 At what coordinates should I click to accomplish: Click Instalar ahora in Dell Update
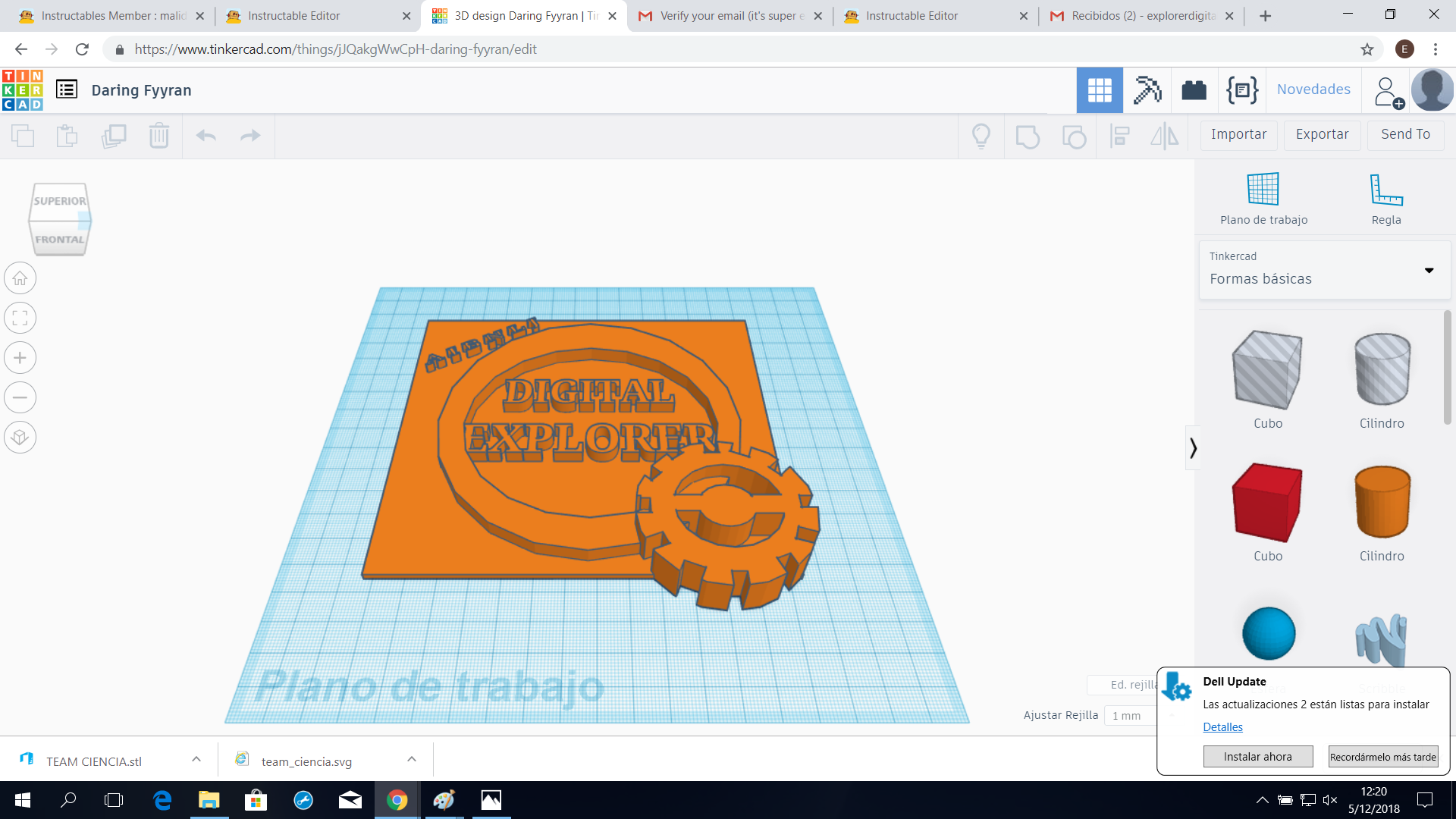pyautogui.click(x=1257, y=757)
